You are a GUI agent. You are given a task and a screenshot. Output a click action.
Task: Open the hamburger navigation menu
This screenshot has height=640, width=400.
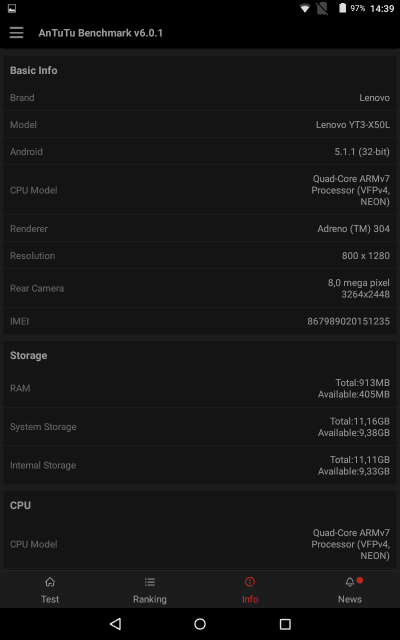(x=16, y=33)
